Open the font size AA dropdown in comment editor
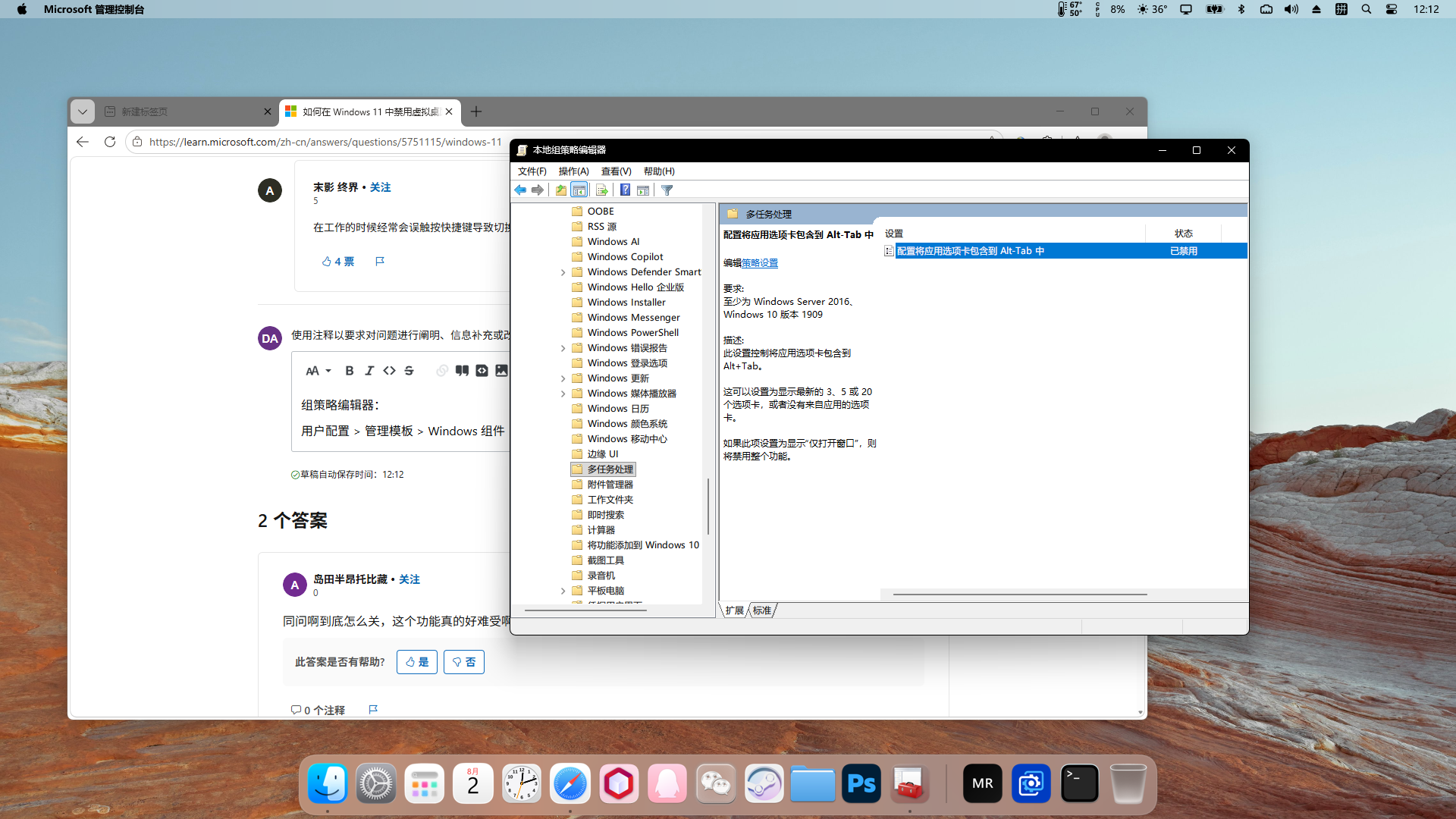This screenshot has height=819, width=1456. [318, 371]
